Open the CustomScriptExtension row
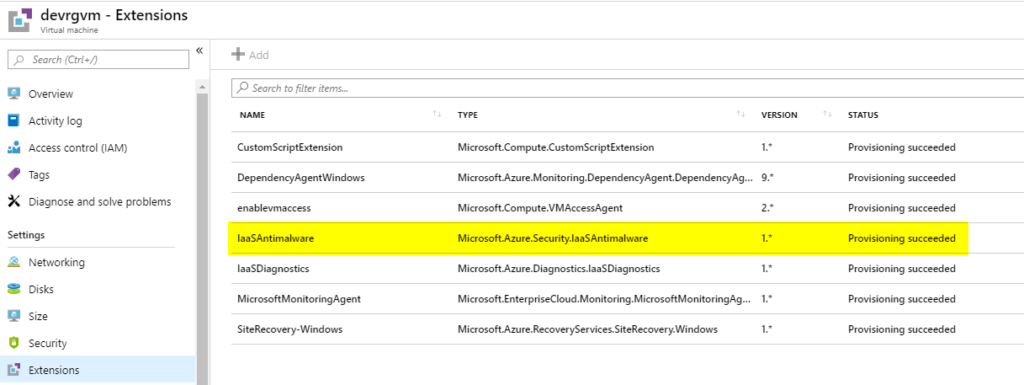Screen dimensions: 1024x385 coord(627,147)
